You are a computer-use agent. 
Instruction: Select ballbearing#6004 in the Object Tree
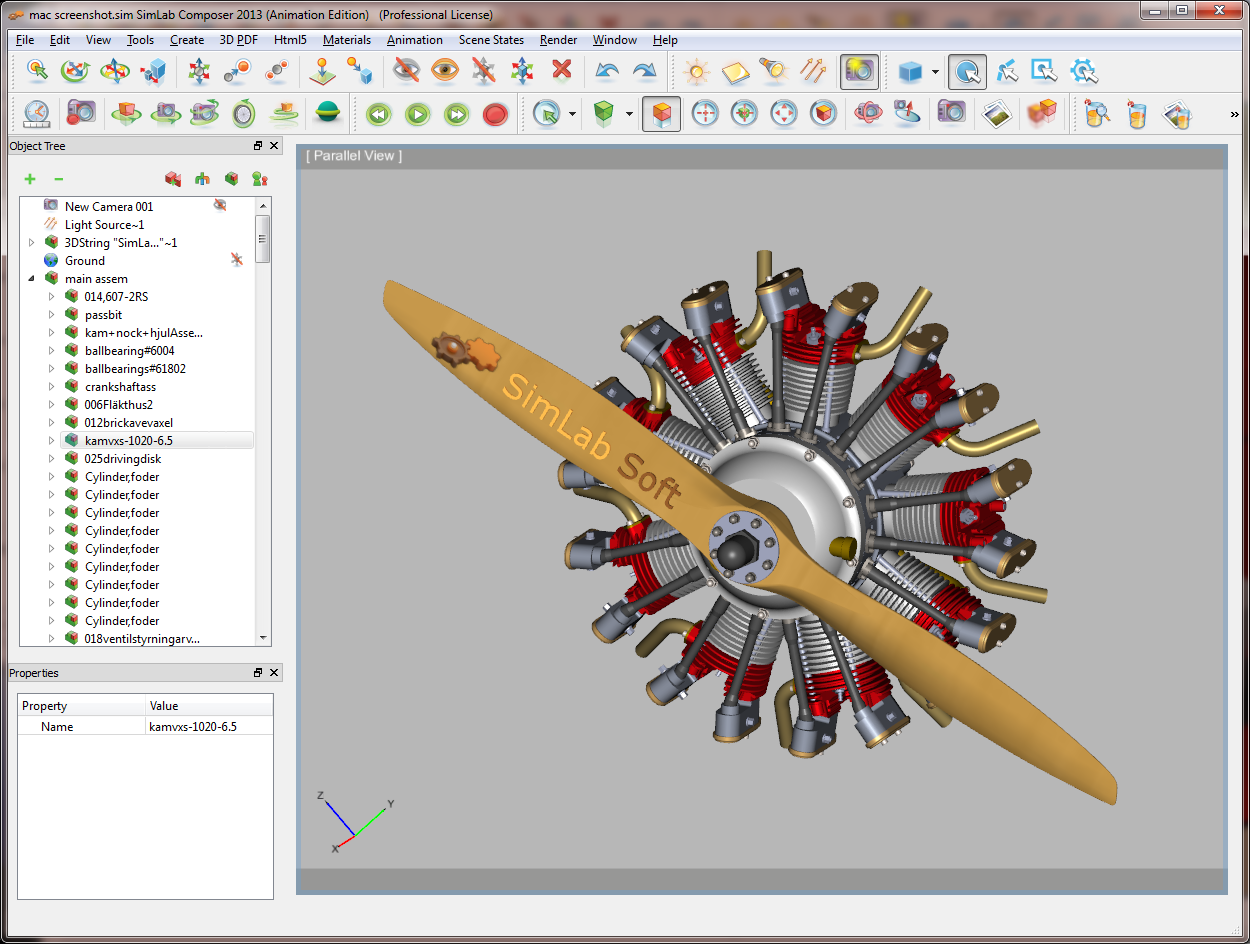(130, 350)
